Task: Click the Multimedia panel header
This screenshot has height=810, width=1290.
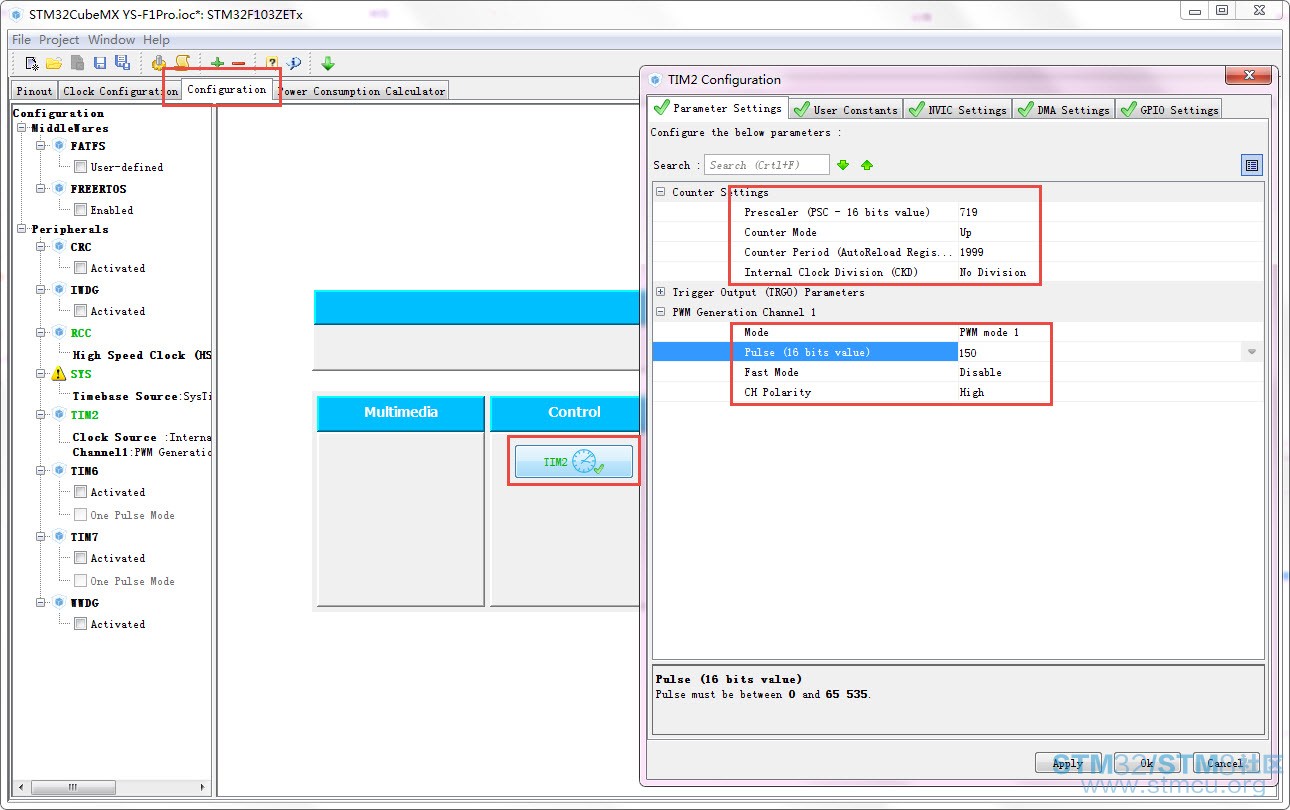Action: [400, 413]
